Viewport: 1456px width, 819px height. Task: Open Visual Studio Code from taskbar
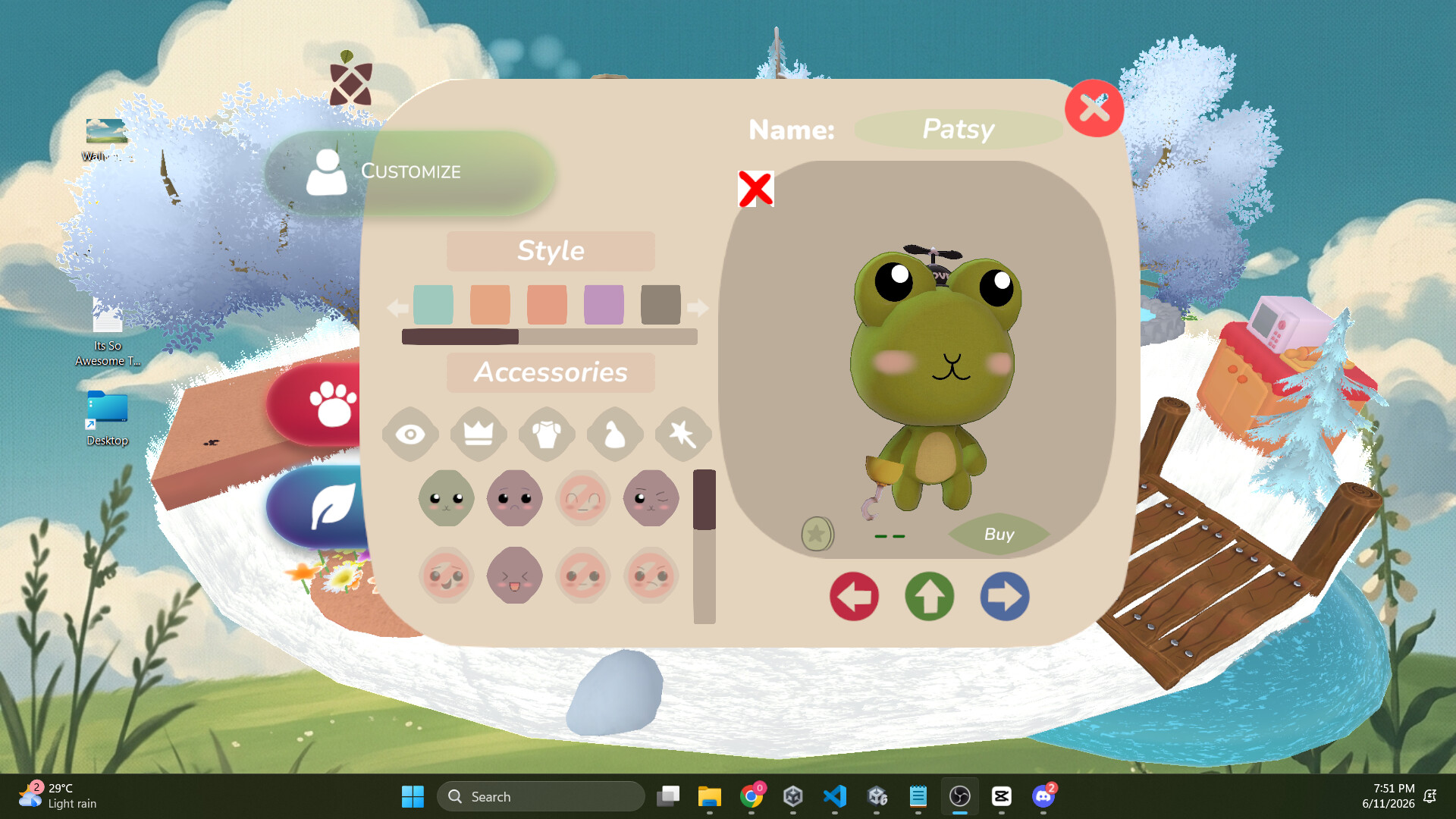(835, 796)
